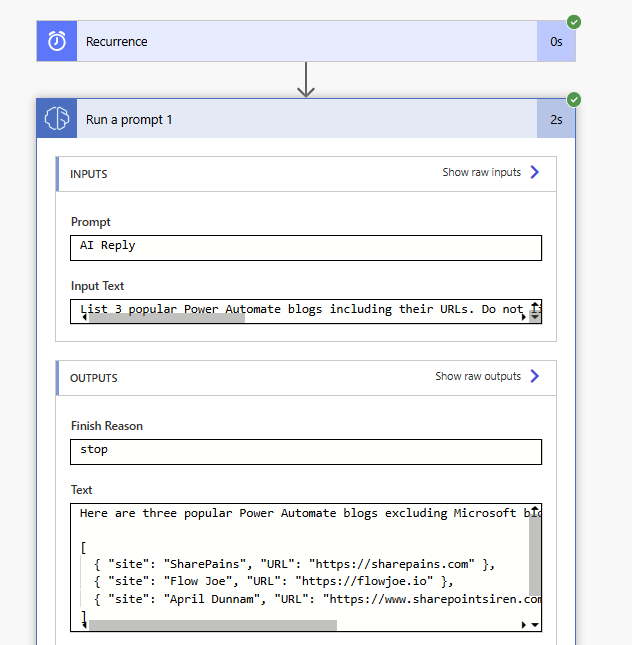Click chevron next to Show raw outputs
632x645 pixels.
[x=534, y=376]
